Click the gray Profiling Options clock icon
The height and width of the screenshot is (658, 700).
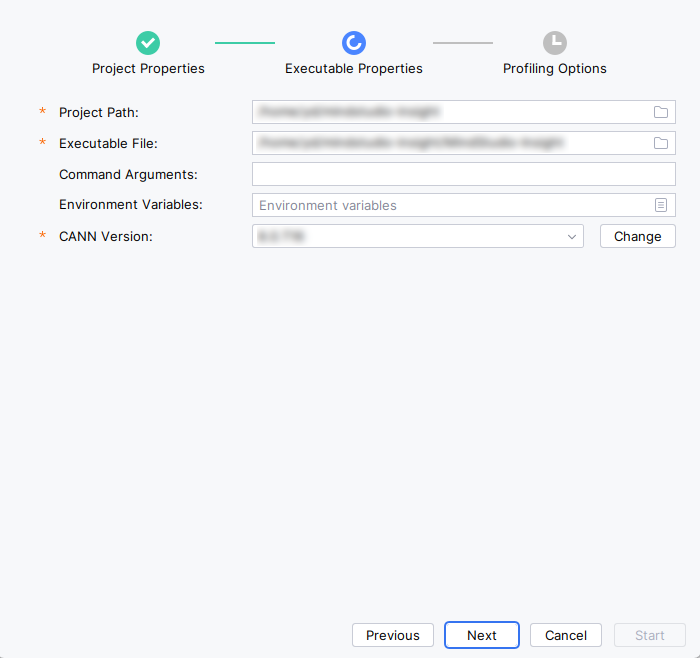tap(554, 43)
